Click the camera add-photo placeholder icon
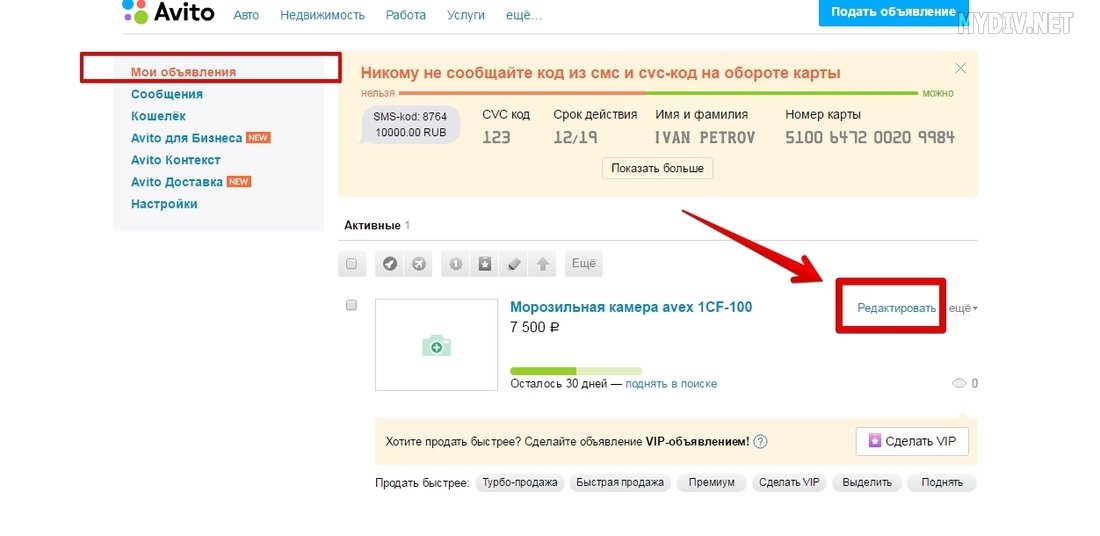1100x536 pixels. click(x=436, y=345)
